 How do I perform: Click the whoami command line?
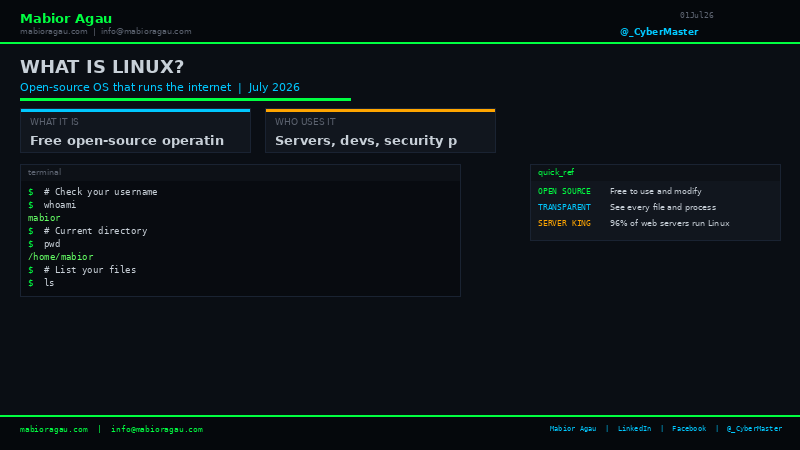tap(60, 205)
